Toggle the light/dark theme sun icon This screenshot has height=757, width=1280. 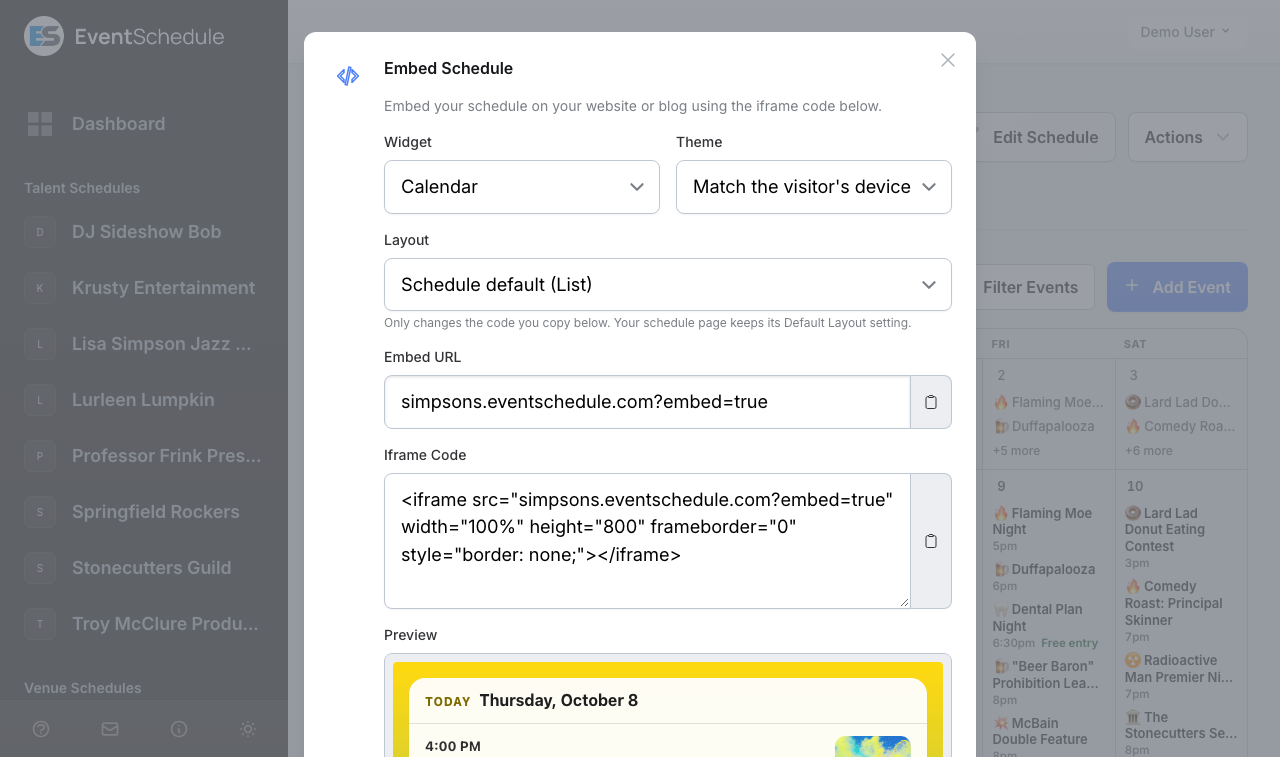248,729
